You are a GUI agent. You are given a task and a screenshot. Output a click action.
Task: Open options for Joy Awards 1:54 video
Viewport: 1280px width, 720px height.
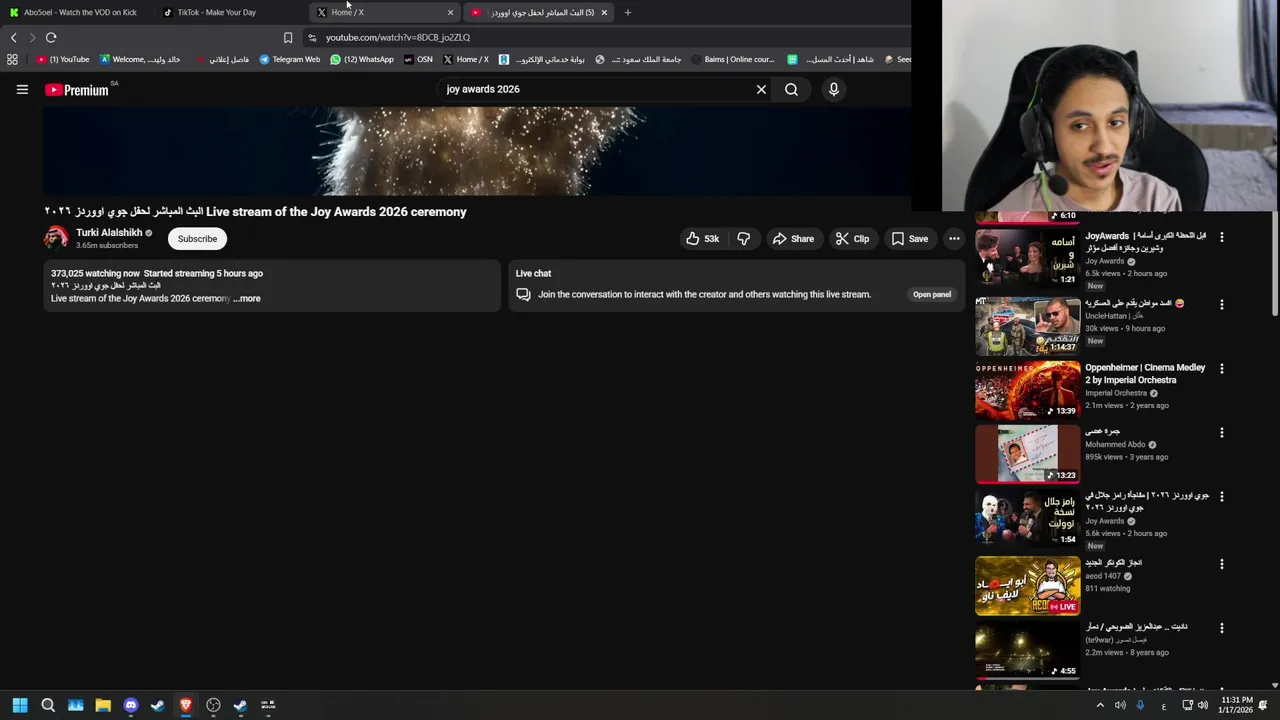[x=1221, y=497]
